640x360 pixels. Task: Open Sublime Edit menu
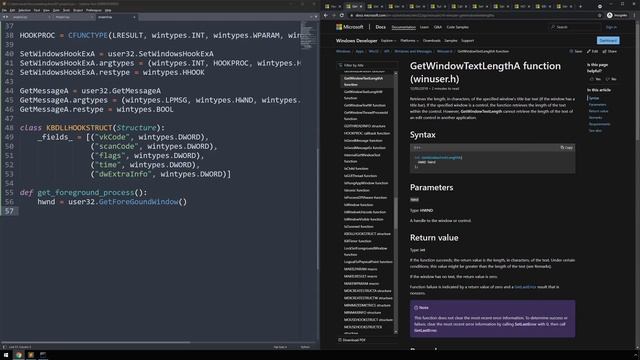coord(12,10)
